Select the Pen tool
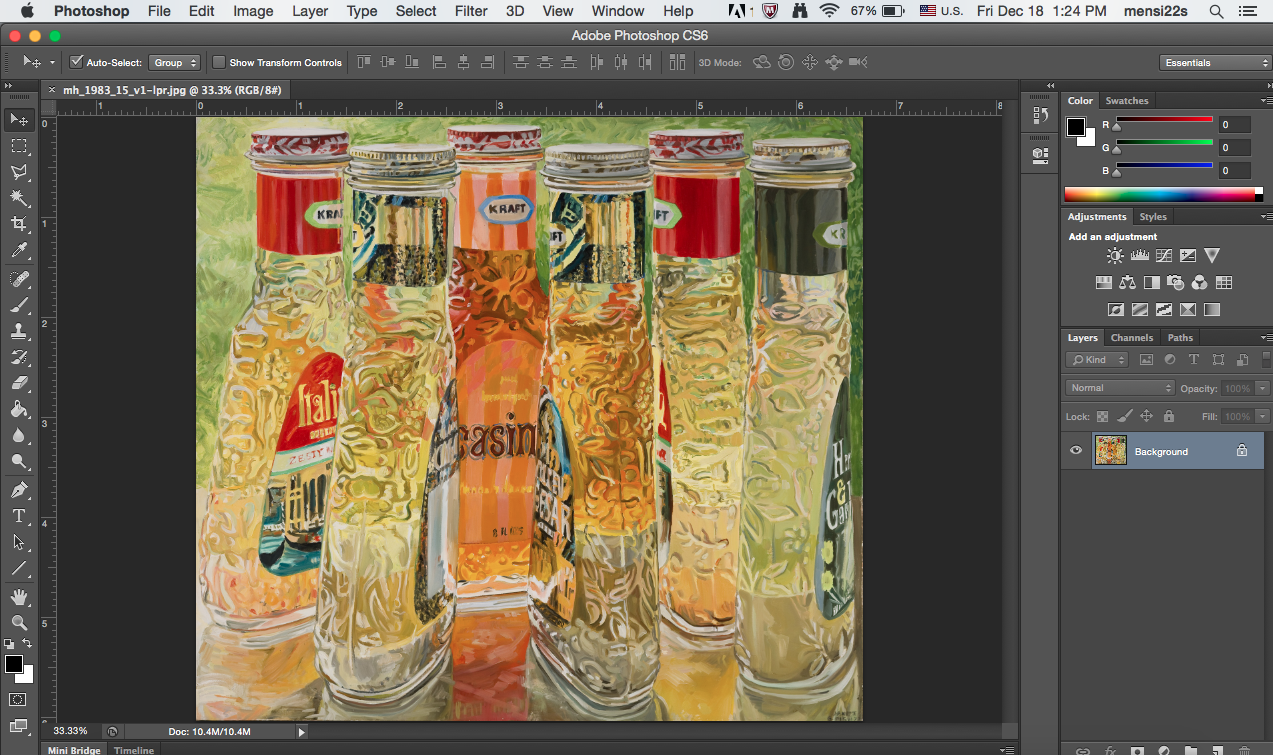1273x755 pixels. click(x=18, y=490)
